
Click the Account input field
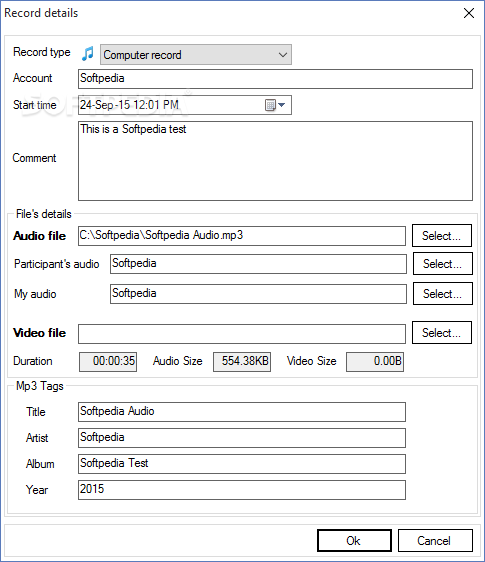click(x=275, y=79)
